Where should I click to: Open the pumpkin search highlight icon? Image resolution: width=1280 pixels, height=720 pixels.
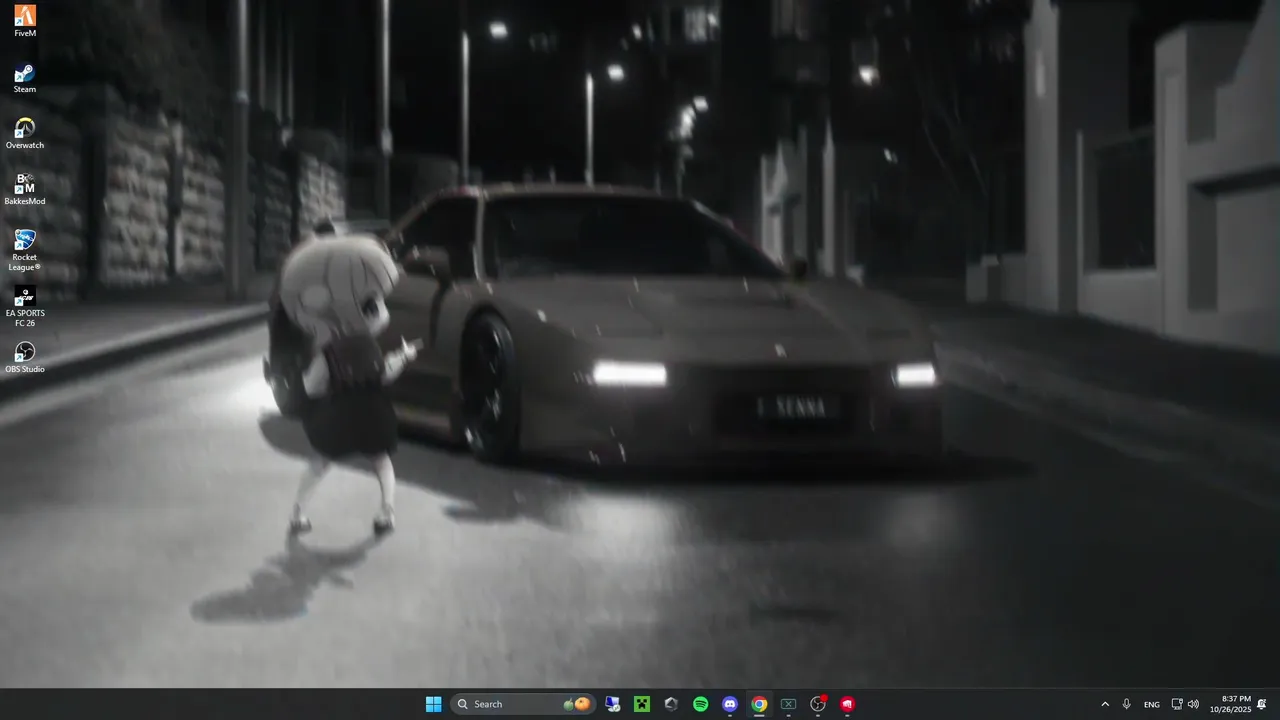(x=576, y=704)
